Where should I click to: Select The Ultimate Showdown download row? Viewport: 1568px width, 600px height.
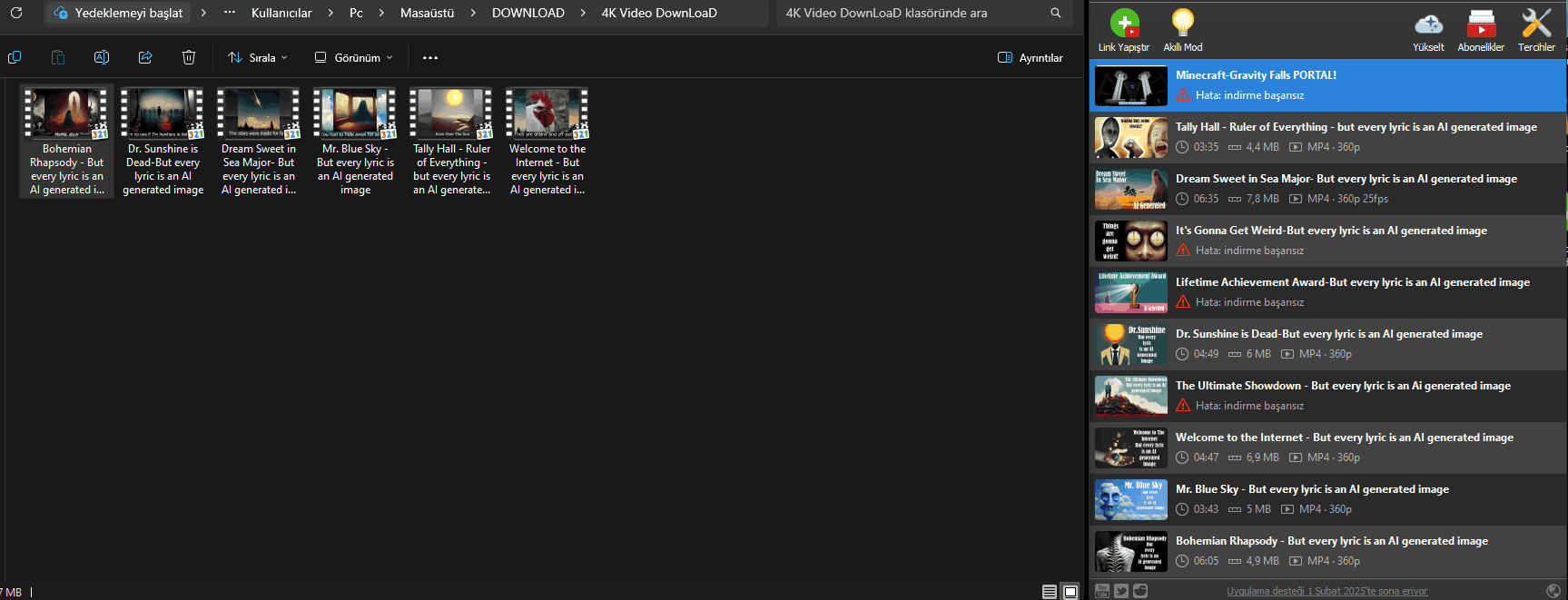tap(1327, 396)
